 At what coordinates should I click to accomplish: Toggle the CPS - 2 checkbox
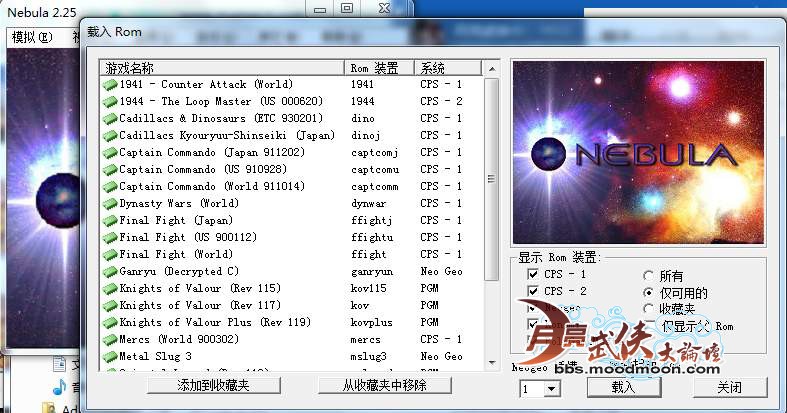point(533,291)
